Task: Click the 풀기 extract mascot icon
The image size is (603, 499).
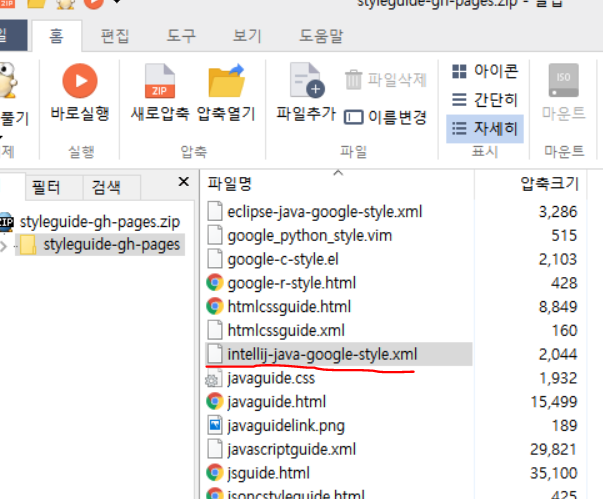Action: pos(8,81)
